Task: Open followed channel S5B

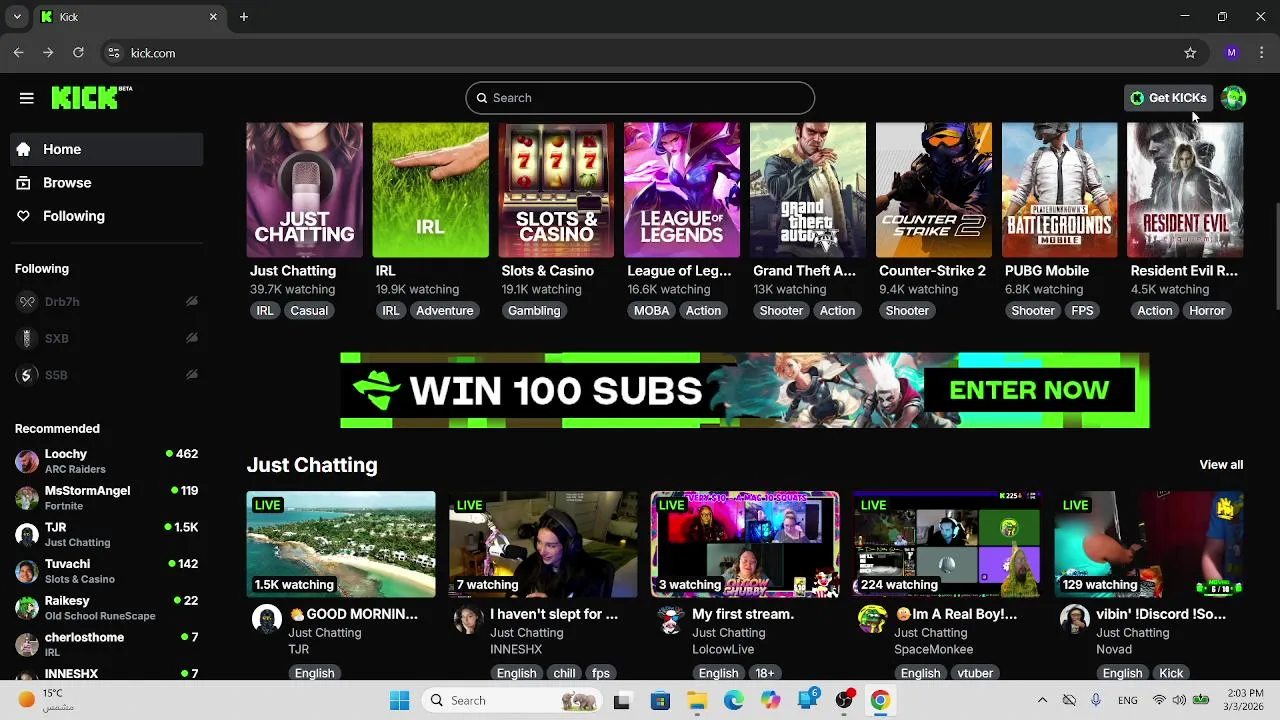Action: (x=107, y=375)
